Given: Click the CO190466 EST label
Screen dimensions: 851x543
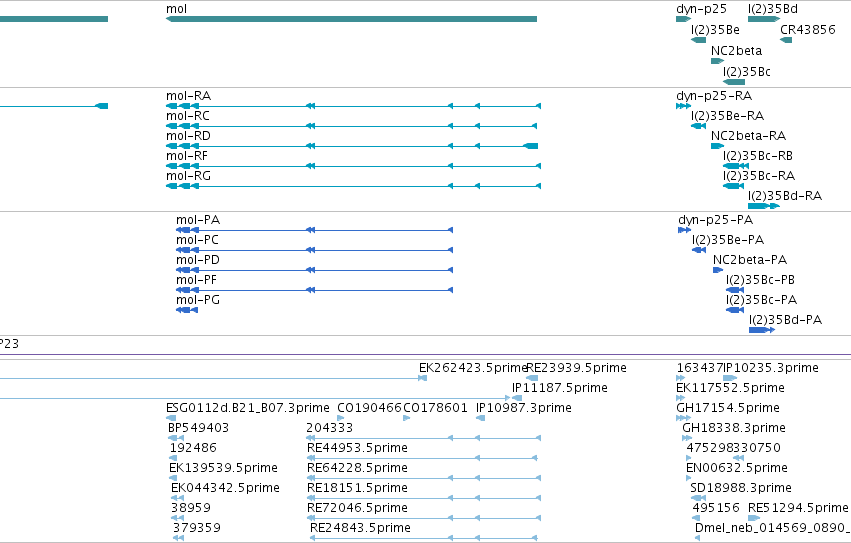Looking at the screenshot, I should tap(370, 409).
